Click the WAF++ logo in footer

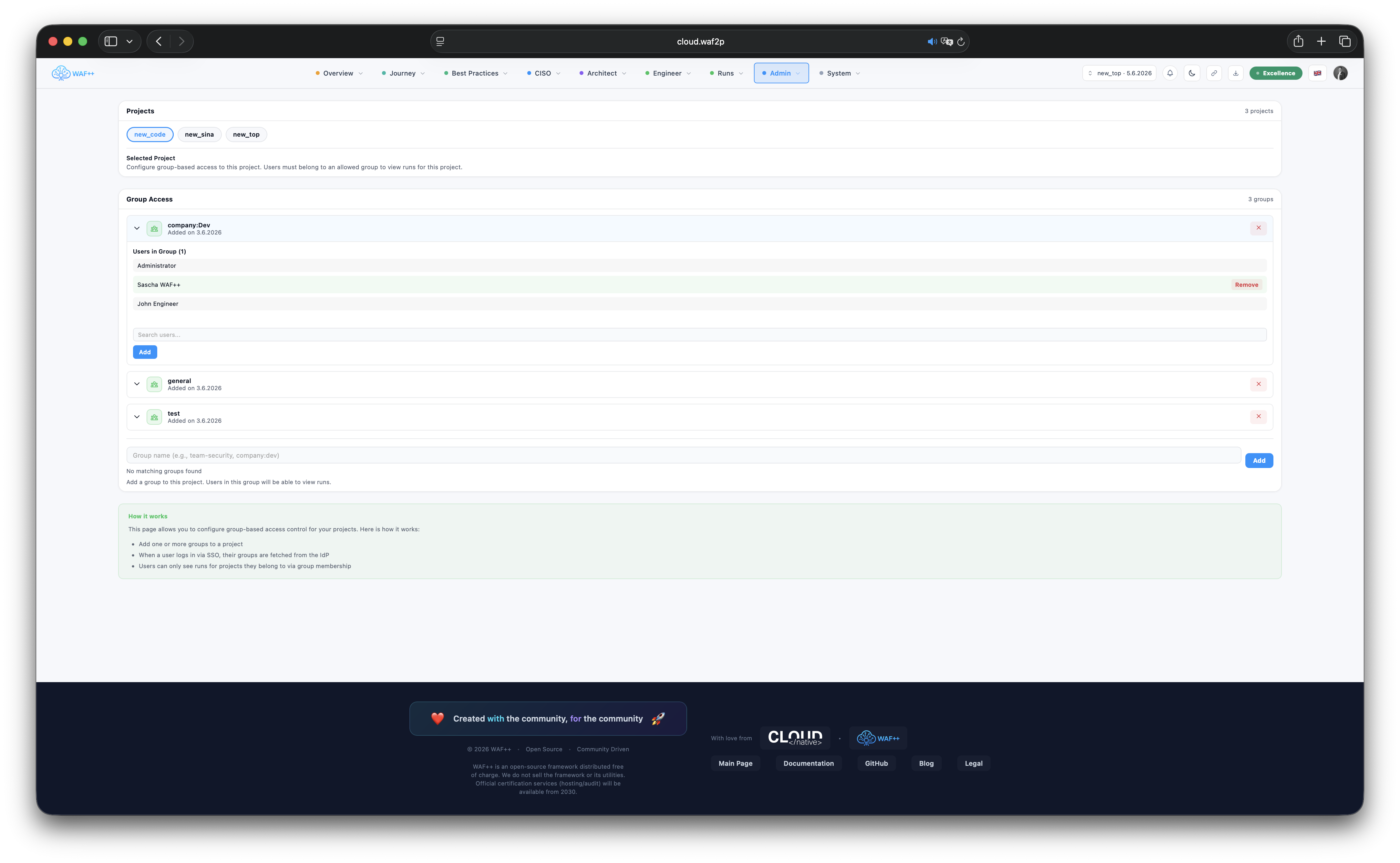878,738
